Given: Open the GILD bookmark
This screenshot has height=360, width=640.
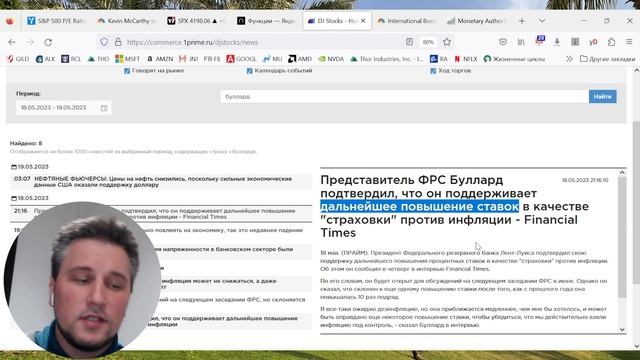Looking at the screenshot, I should (18, 59).
